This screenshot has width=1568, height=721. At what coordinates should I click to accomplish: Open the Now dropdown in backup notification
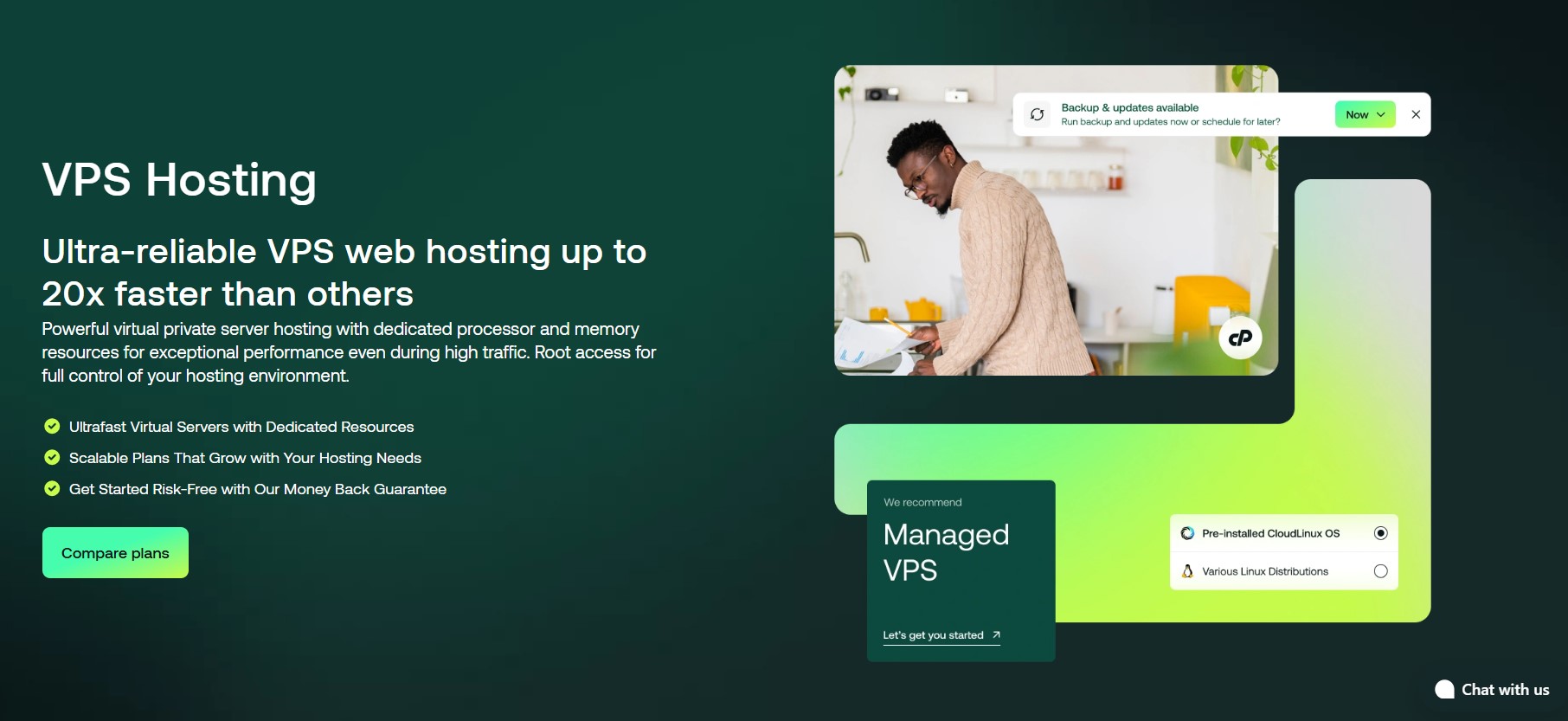(1365, 114)
